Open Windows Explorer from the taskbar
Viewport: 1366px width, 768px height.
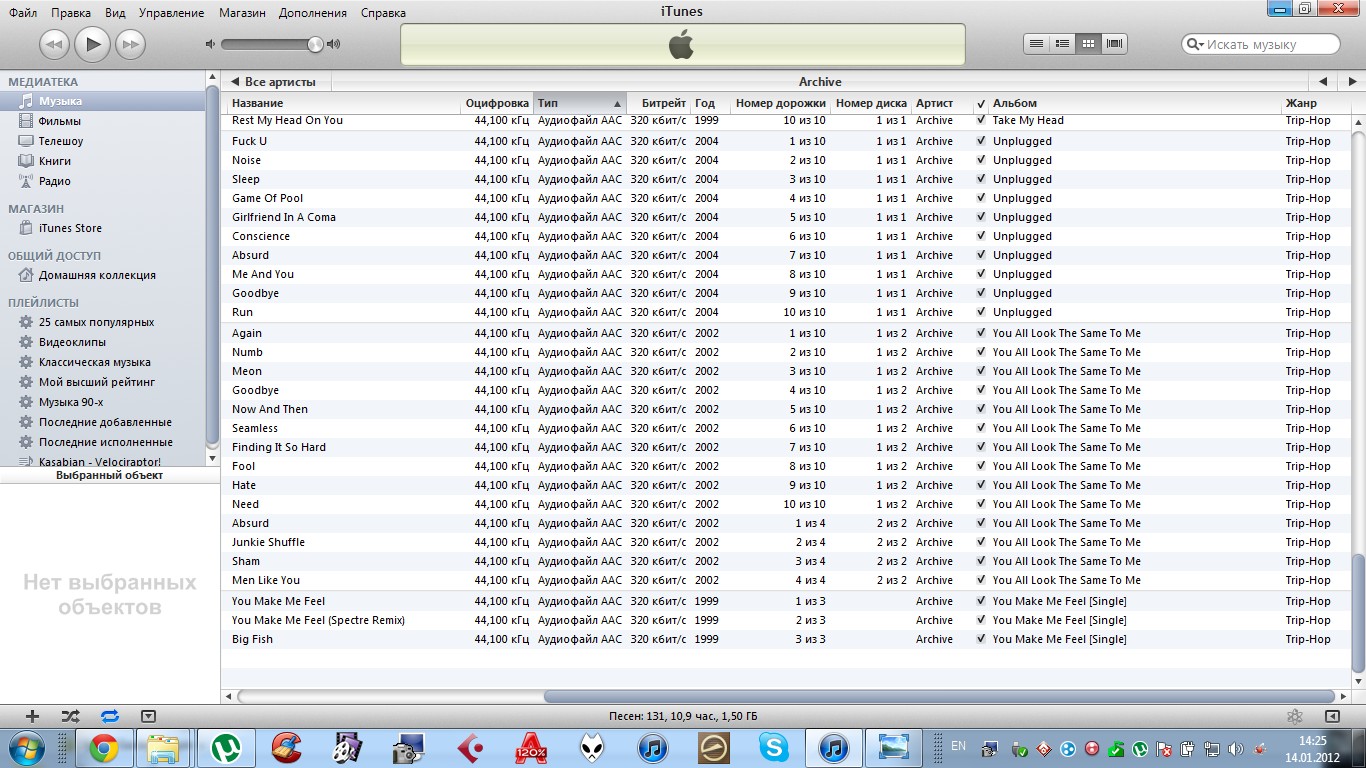163,747
